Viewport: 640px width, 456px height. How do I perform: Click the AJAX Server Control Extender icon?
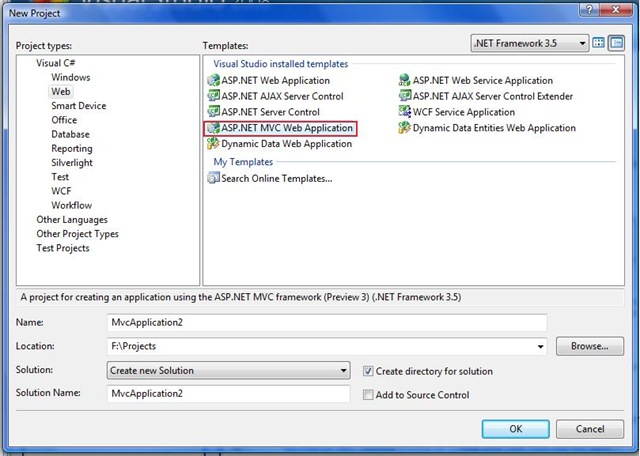click(x=404, y=96)
